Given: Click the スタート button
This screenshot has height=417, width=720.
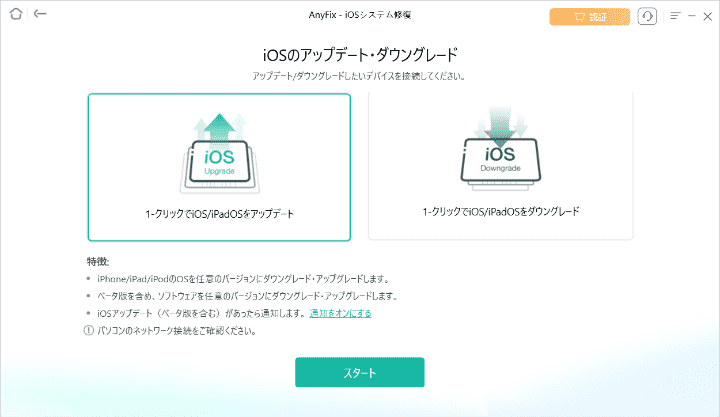Looking at the screenshot, I should 360,372.
